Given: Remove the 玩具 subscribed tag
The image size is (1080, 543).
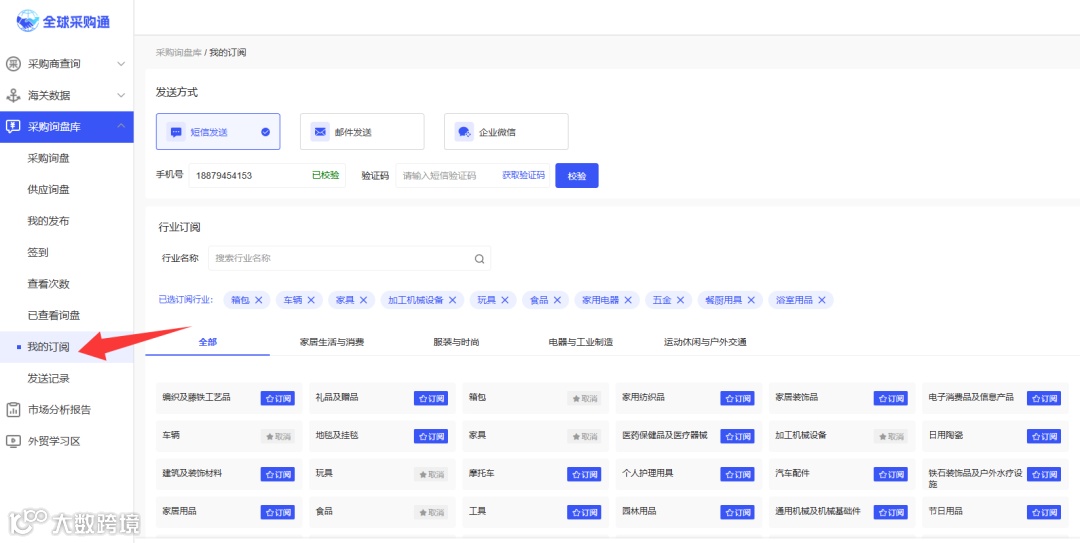Looking at the screenshot, I should [505, 300].
